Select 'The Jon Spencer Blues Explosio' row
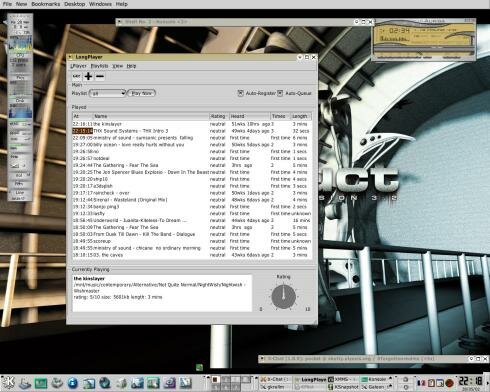The height and width of the screenshot is (392, 490). 192,172
